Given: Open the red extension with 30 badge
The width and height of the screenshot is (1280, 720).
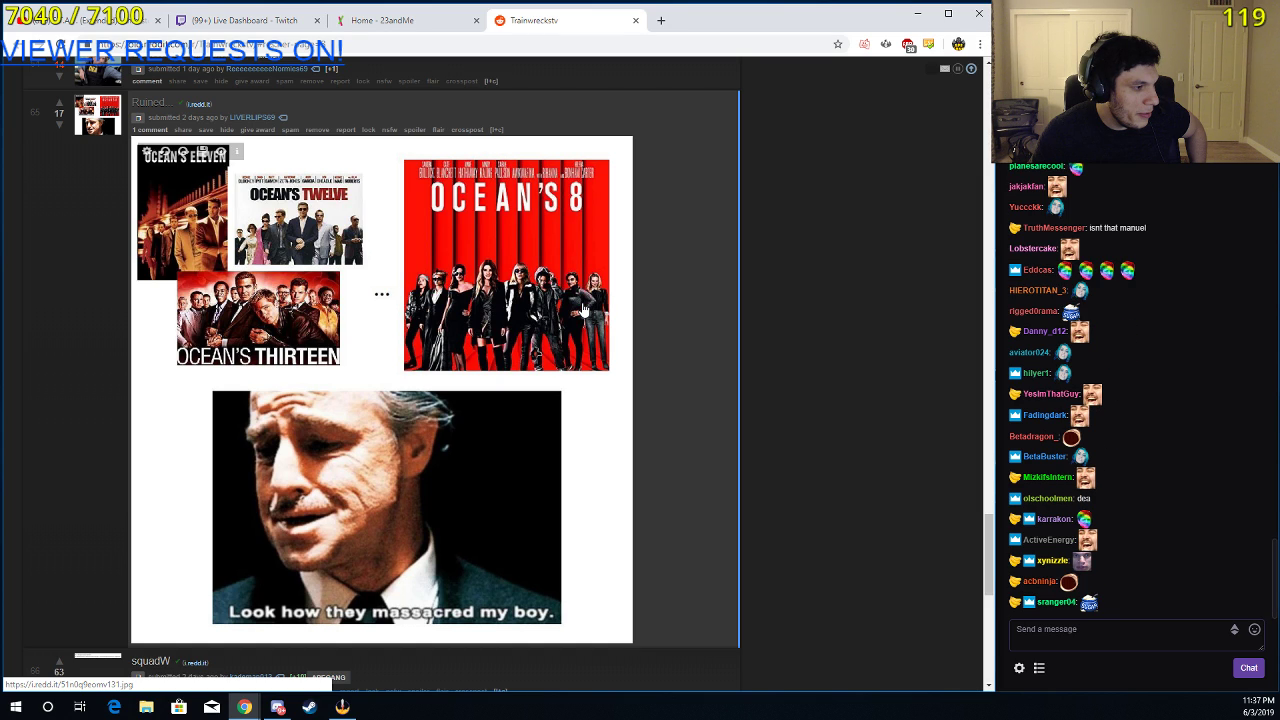Looking at the screenshot, I should point(908,44).
